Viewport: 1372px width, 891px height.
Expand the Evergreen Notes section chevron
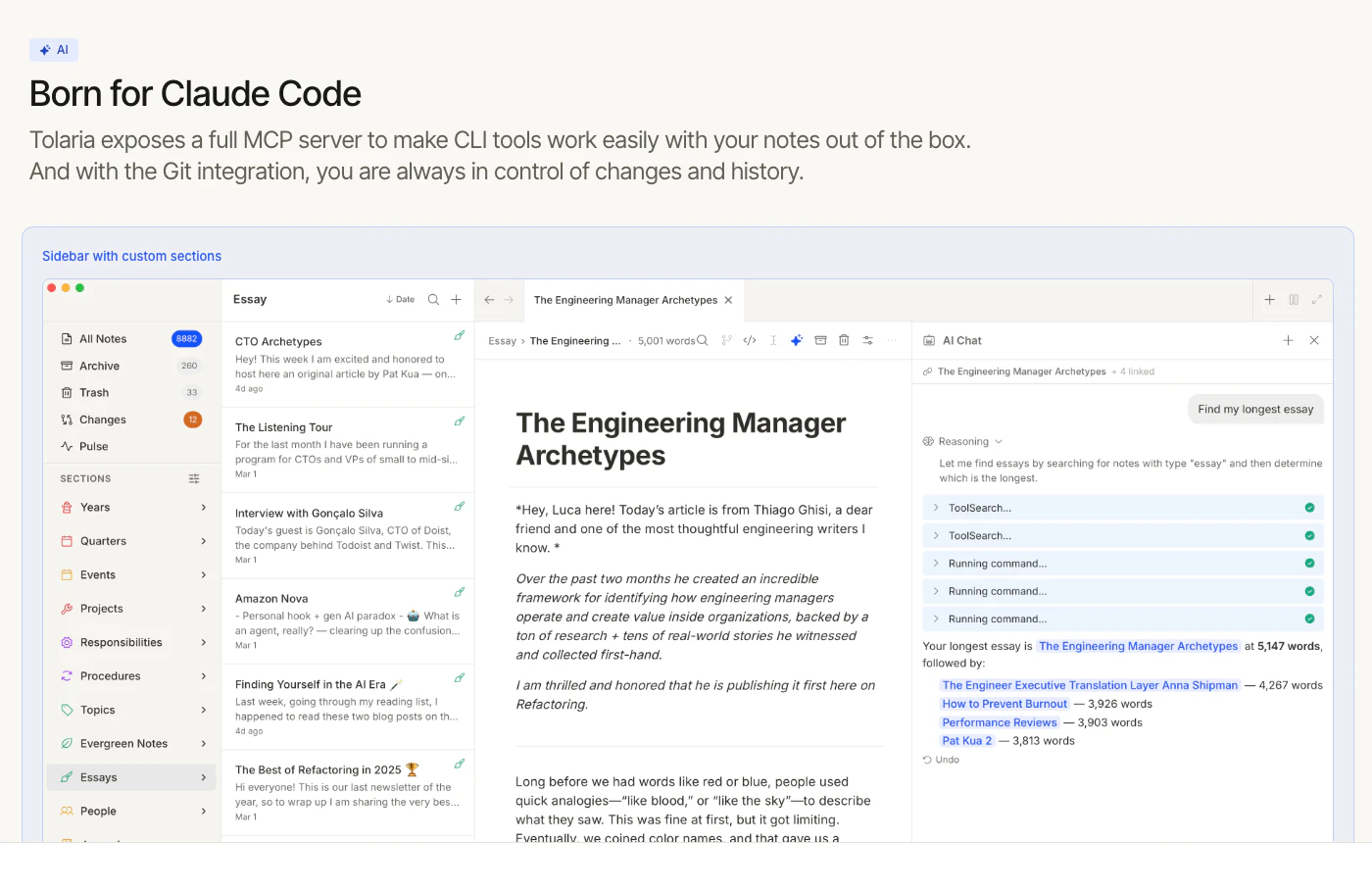click(204, 744)
